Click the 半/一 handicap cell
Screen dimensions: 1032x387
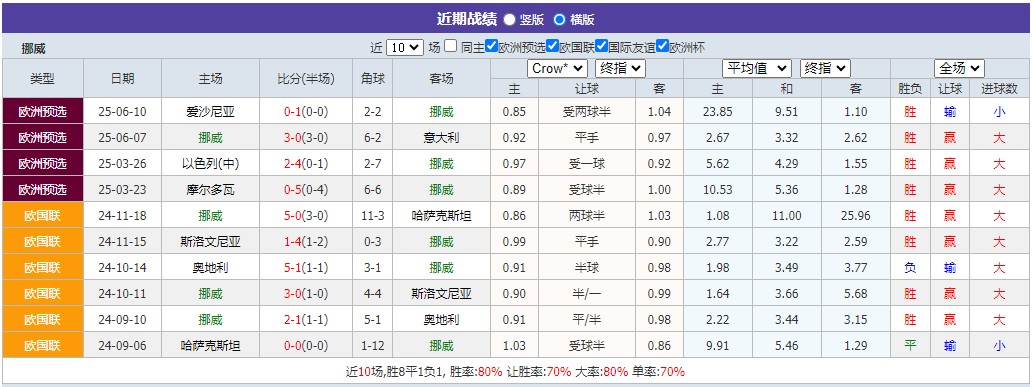[x=586, y=294]
